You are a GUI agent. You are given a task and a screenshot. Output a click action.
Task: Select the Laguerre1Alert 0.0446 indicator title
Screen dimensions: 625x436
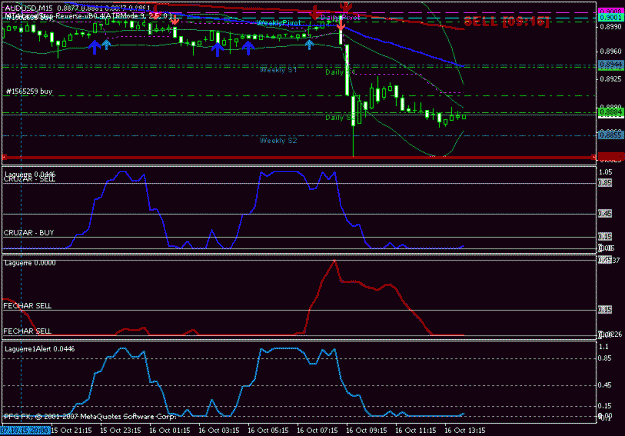tap(39, 349)
